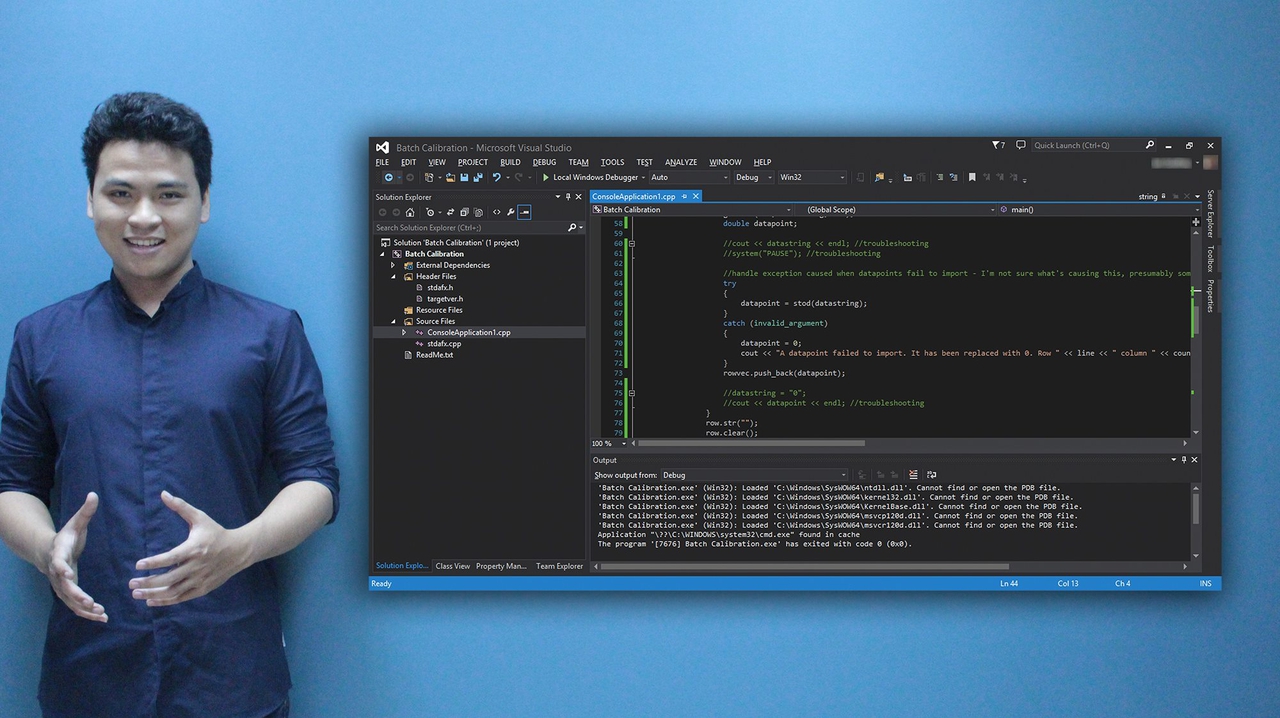
Task: Click the Save icon in main toolbar
Action: (x=464, y=177)
